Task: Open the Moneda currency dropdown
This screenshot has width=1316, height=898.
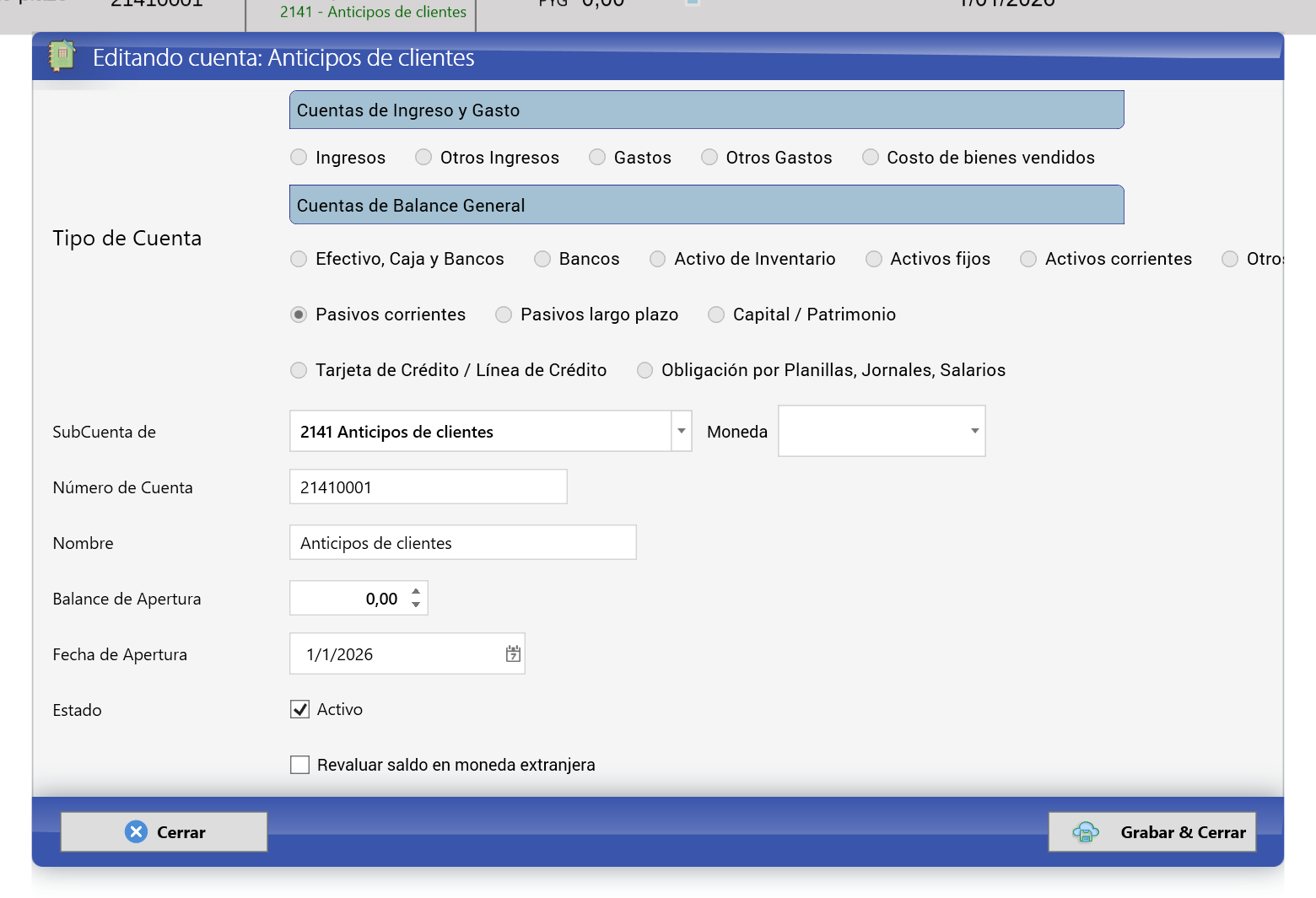Action: click(974, 431)
